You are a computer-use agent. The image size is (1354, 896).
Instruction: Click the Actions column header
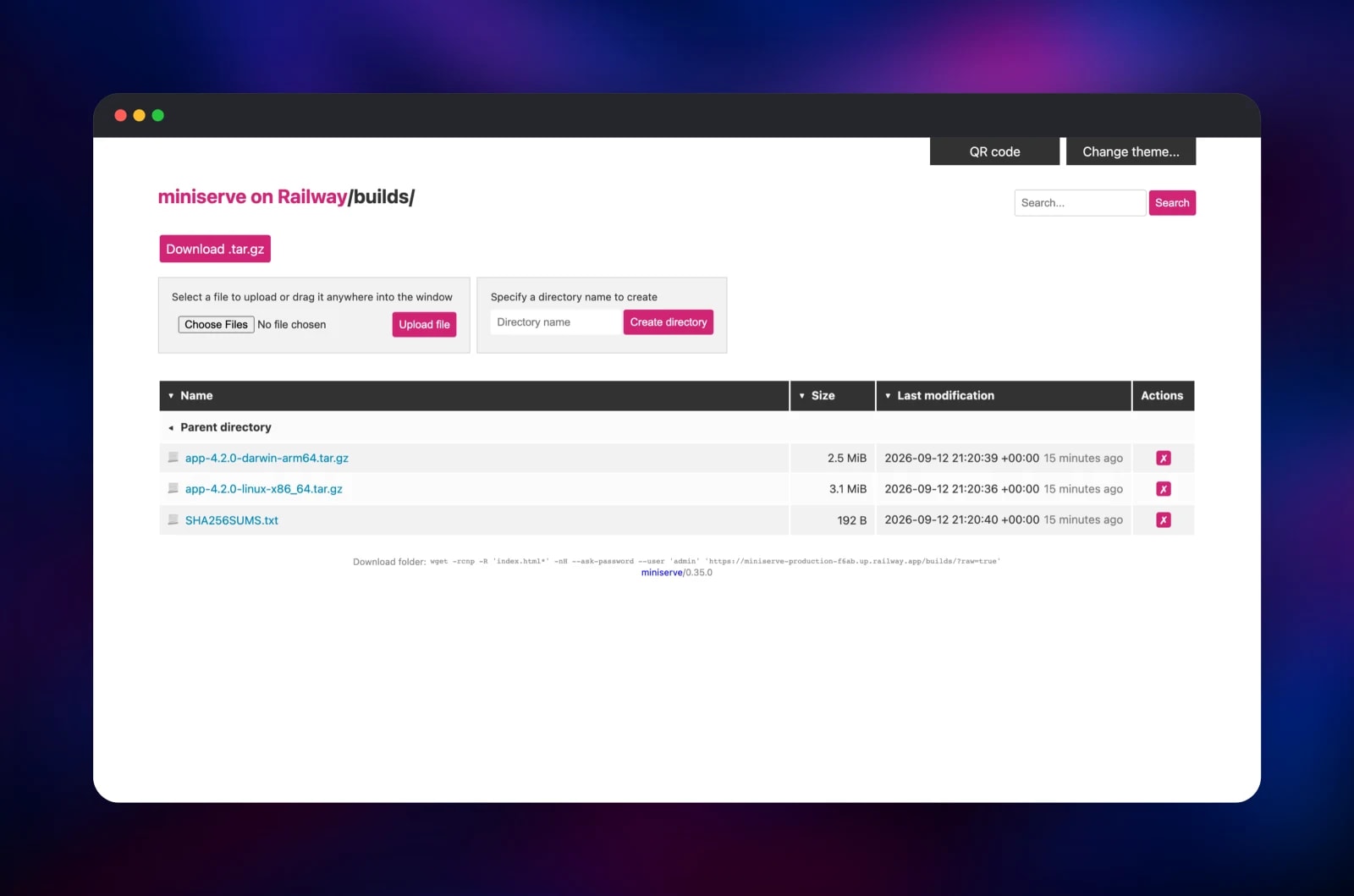[x=1163, y=396]
